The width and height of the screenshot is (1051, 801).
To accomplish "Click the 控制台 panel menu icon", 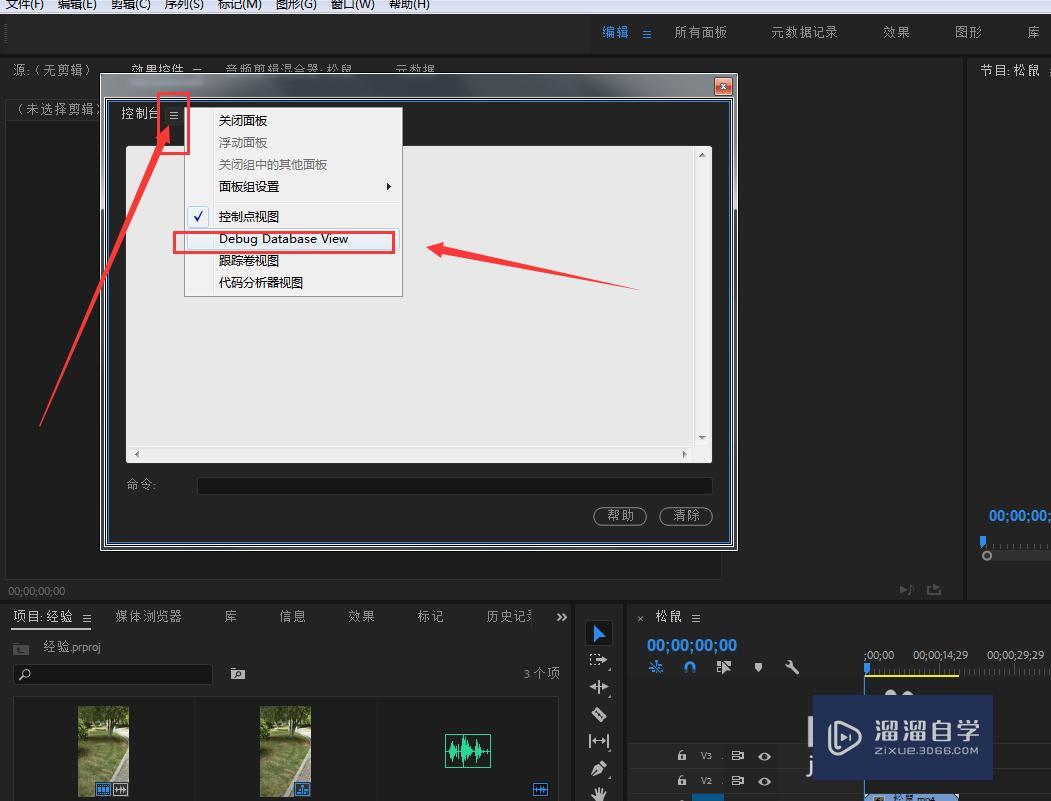I will (x=174, y=115).
